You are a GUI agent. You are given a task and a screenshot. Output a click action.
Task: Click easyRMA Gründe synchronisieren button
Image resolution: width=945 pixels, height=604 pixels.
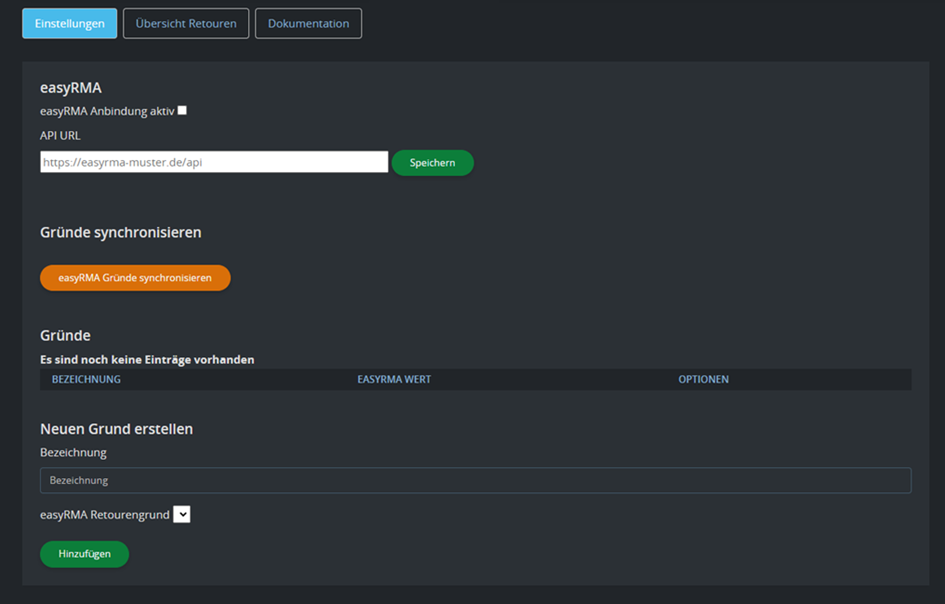(x=135, y=278)
